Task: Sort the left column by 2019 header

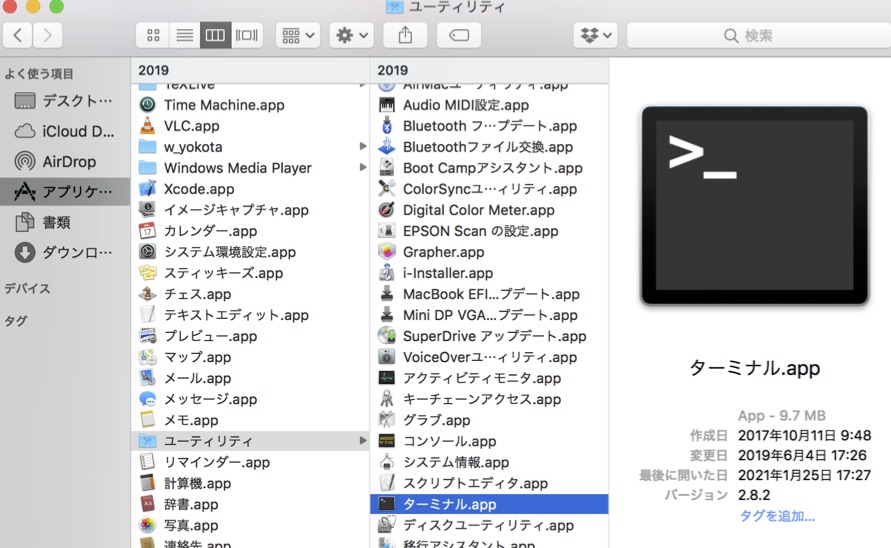Action: [x=250, y=70]
